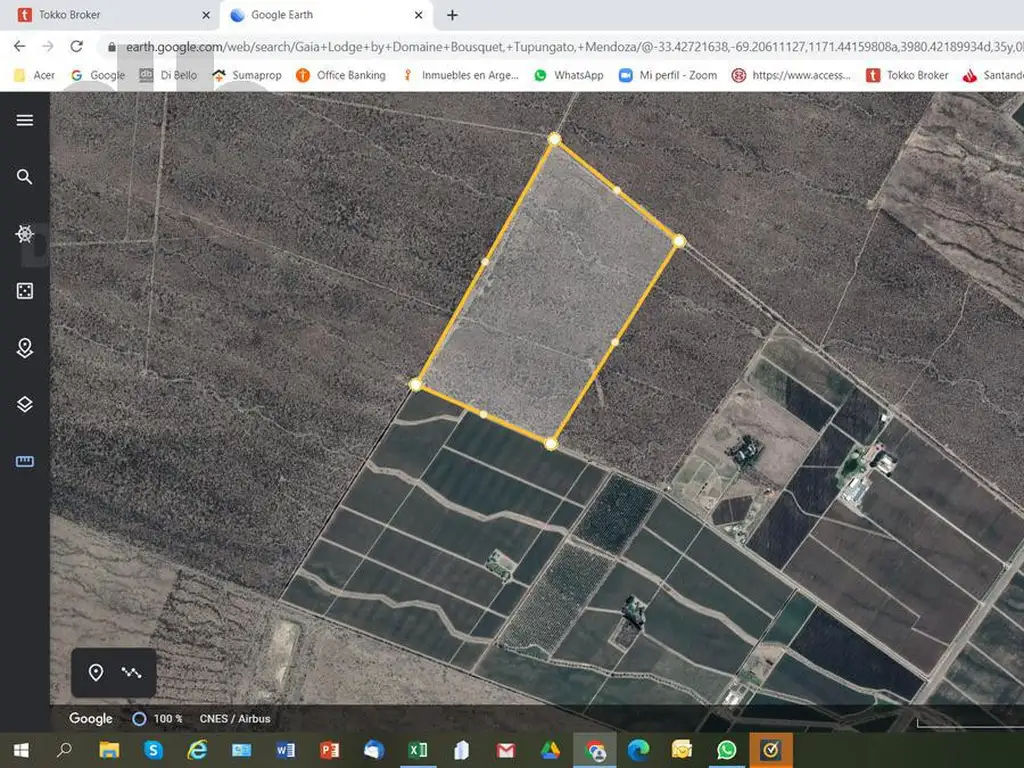Open the WhatsApp bookmark
The image size is (1024, 768).
(x=568, y=75)
